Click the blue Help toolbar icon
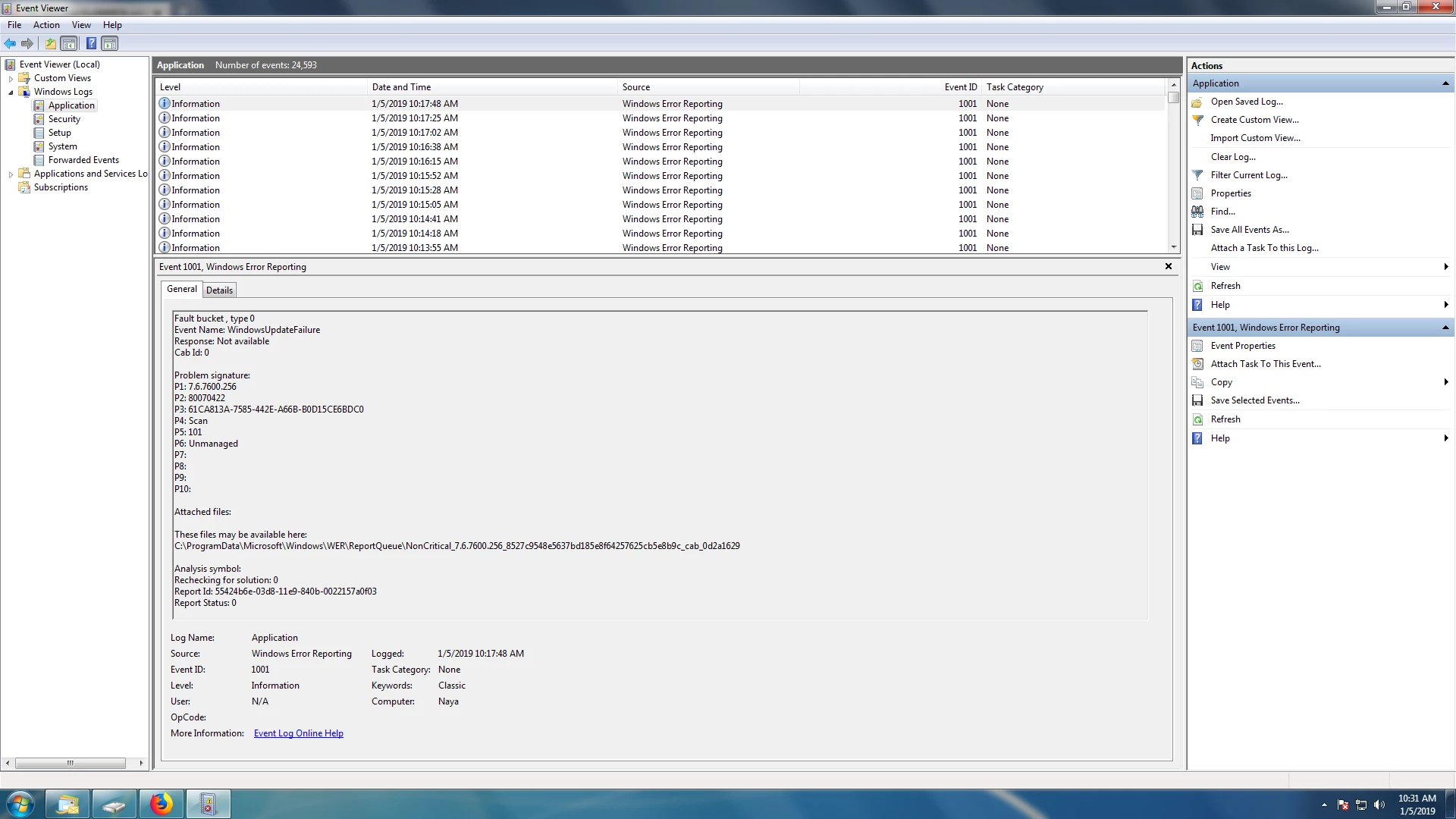The width and height of the screenshot is (1456, 819). 91,44
